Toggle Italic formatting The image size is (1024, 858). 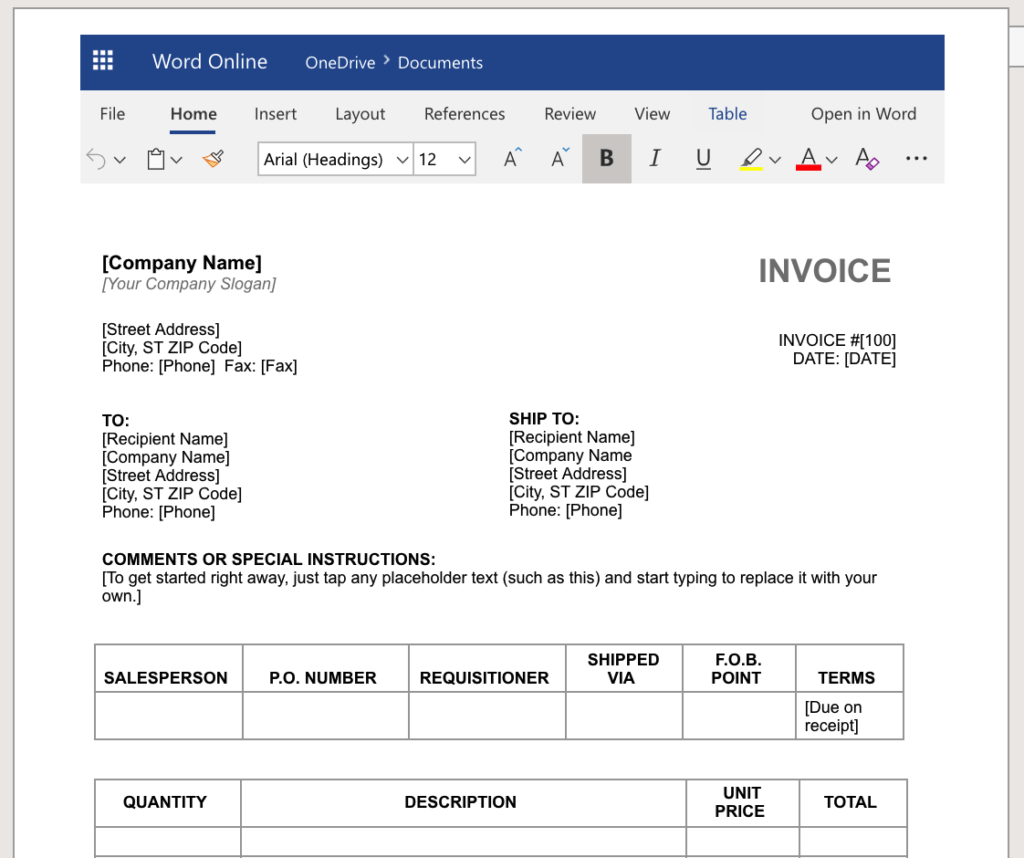pyautogui.click(x=654, y=158)
